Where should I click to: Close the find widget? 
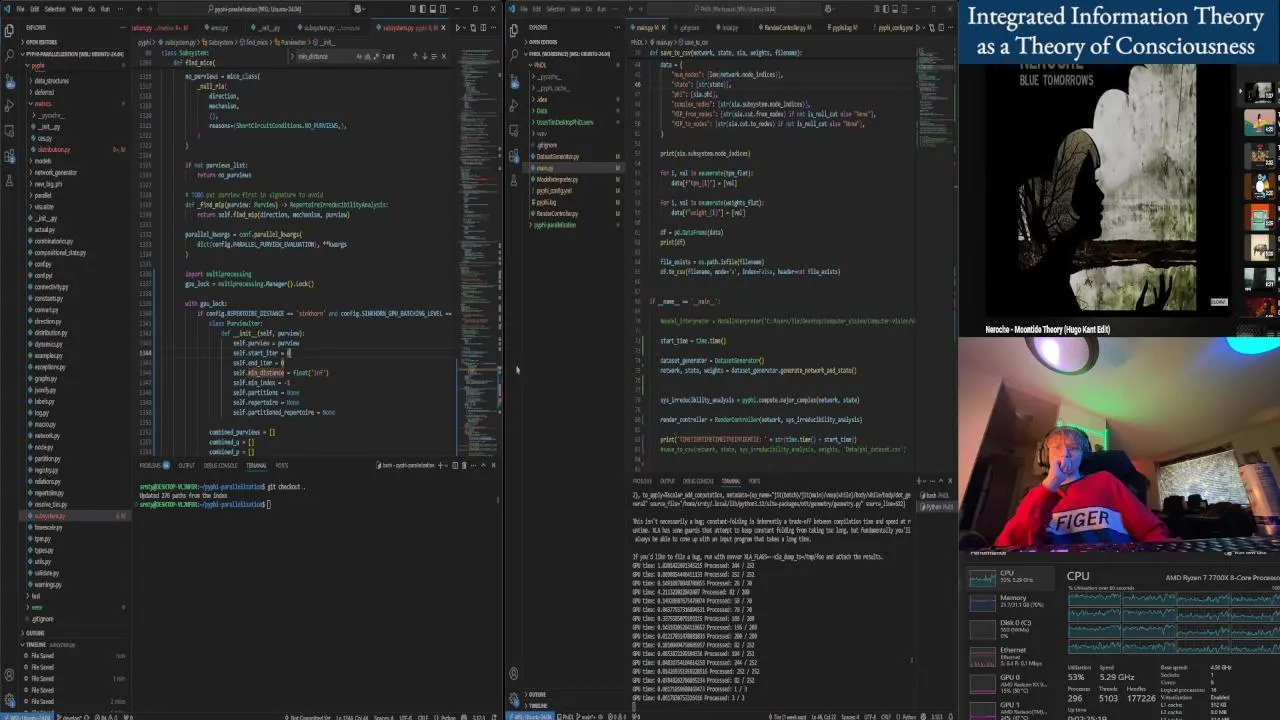[444, 56]
